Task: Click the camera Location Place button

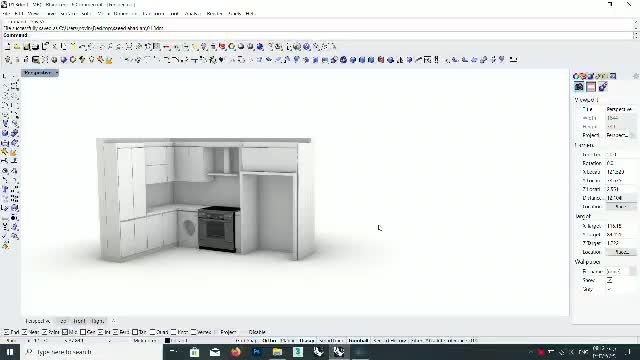Action: [x=620, y=207]
